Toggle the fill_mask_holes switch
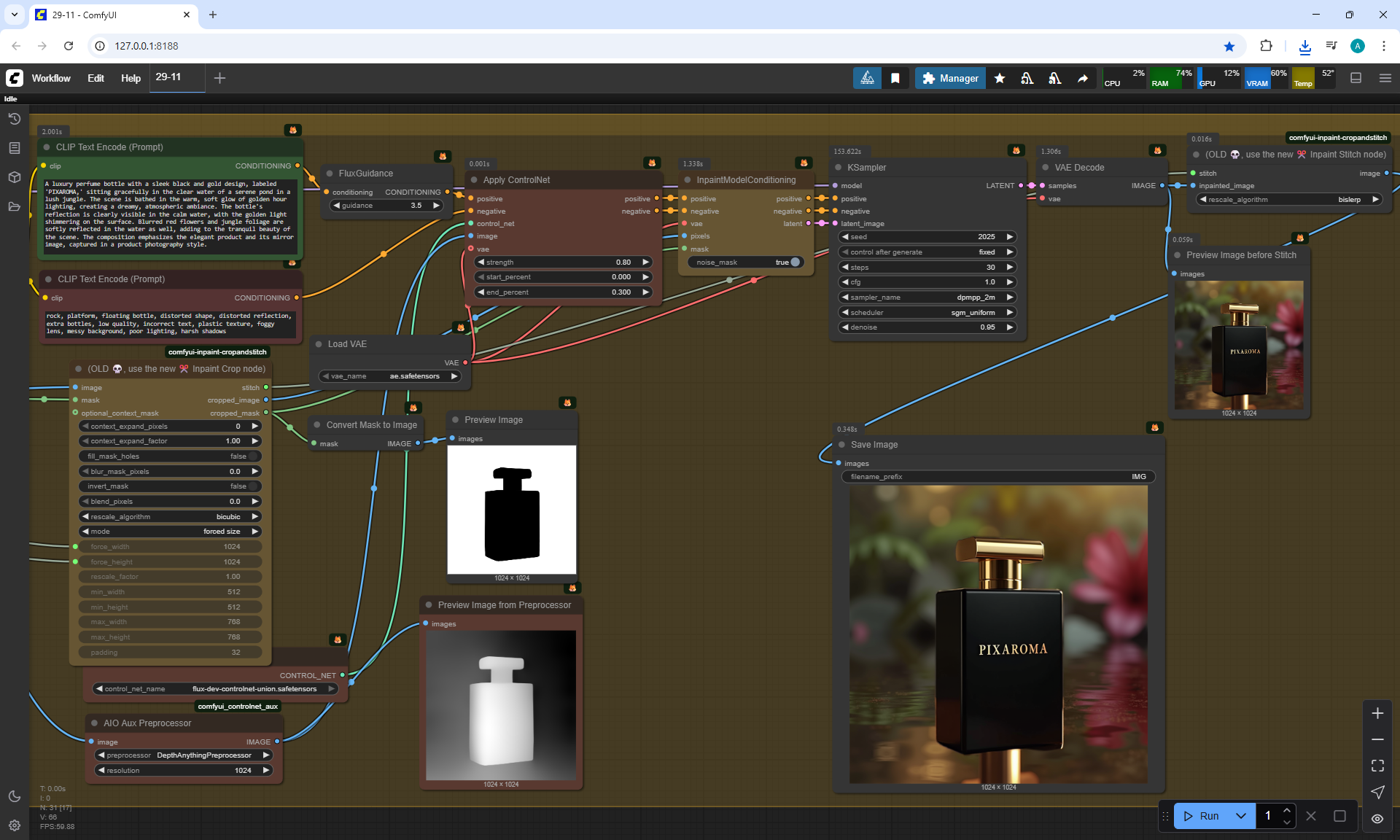 (253, 456)
